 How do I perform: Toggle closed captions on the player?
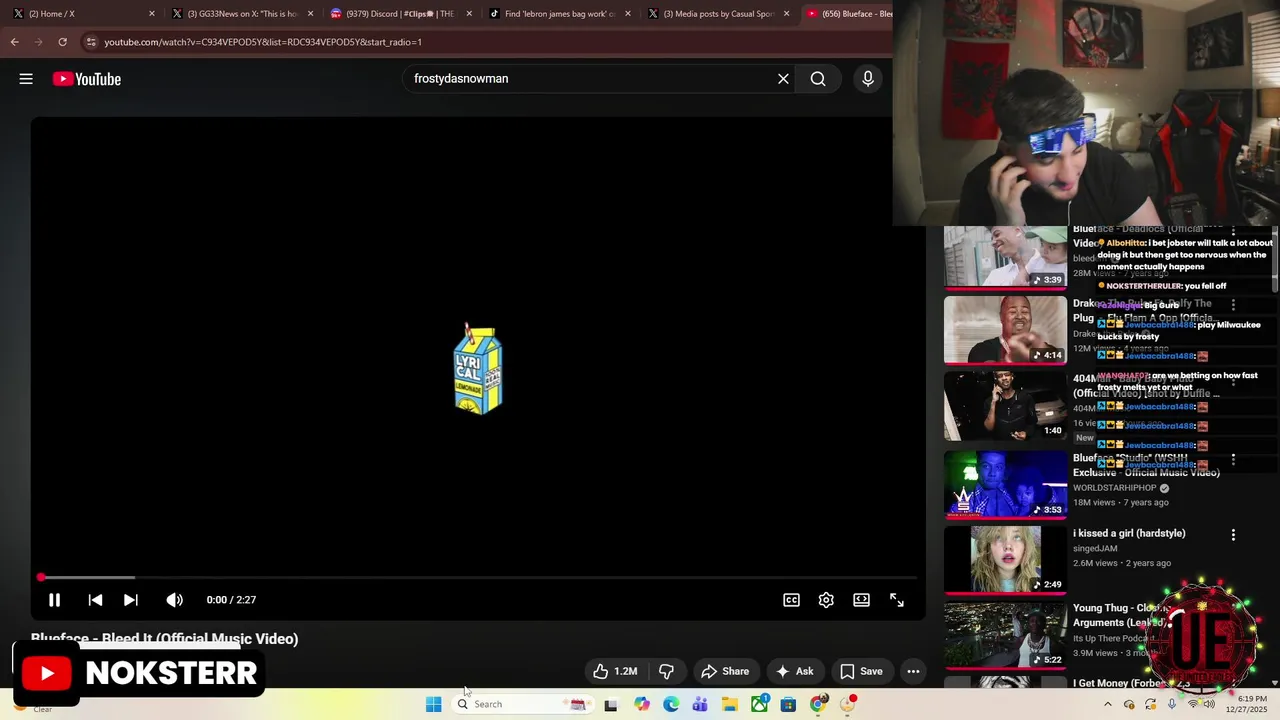[x=791, y=600]
